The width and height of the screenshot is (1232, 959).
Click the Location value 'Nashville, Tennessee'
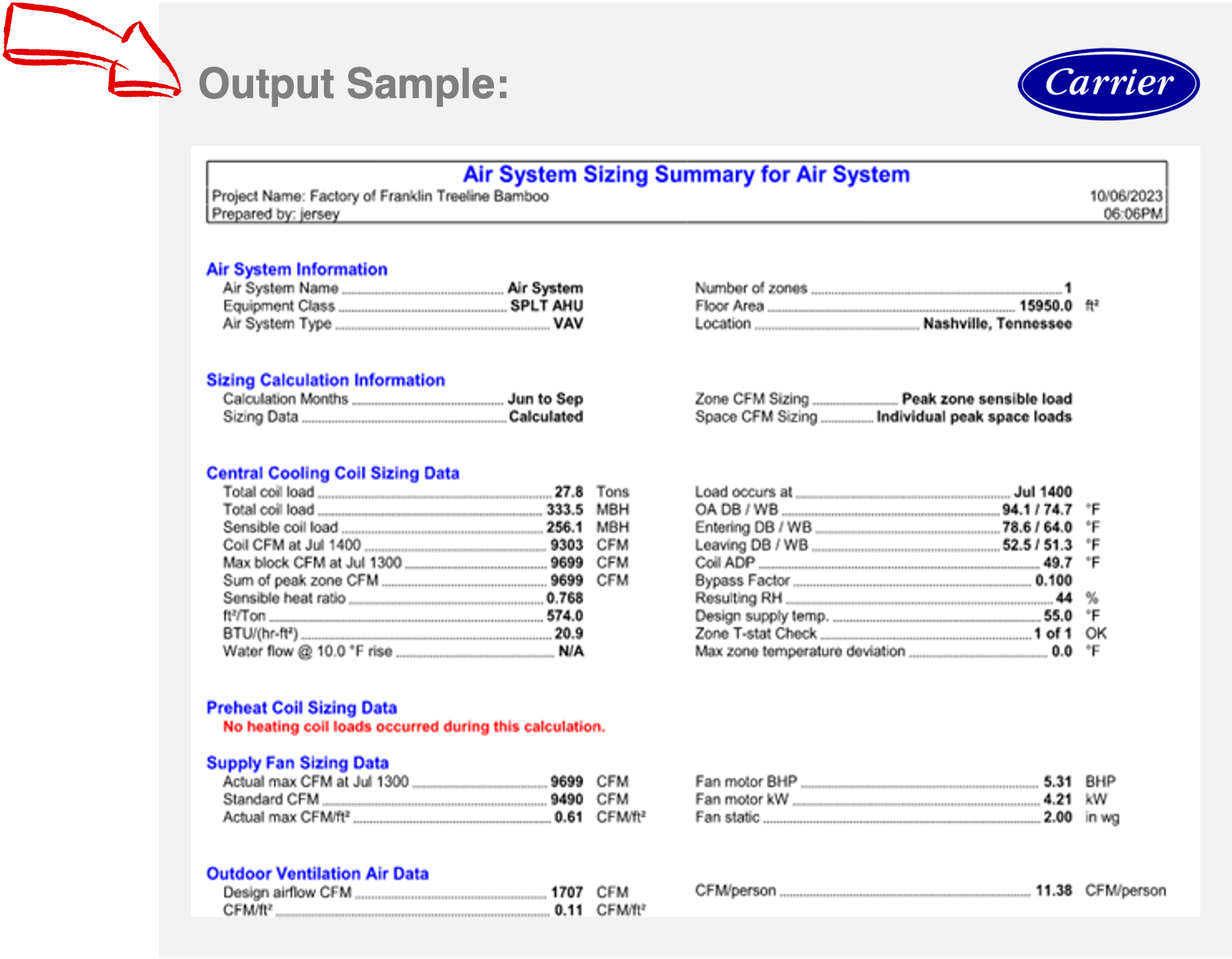pyautogui.click(x=997, y=323)
